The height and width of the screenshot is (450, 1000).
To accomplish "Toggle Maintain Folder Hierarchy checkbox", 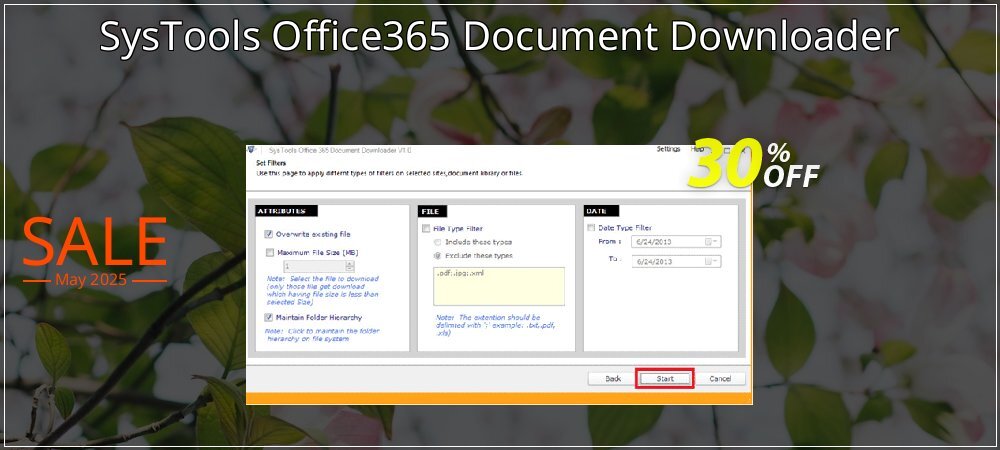I will pyautogui.click(x=269, y=317).
